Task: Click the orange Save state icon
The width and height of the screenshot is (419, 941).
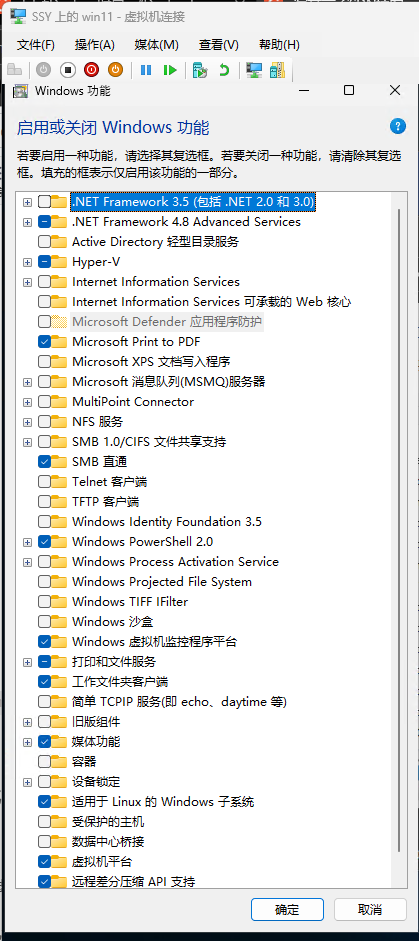Action: [x=115, y=70]
